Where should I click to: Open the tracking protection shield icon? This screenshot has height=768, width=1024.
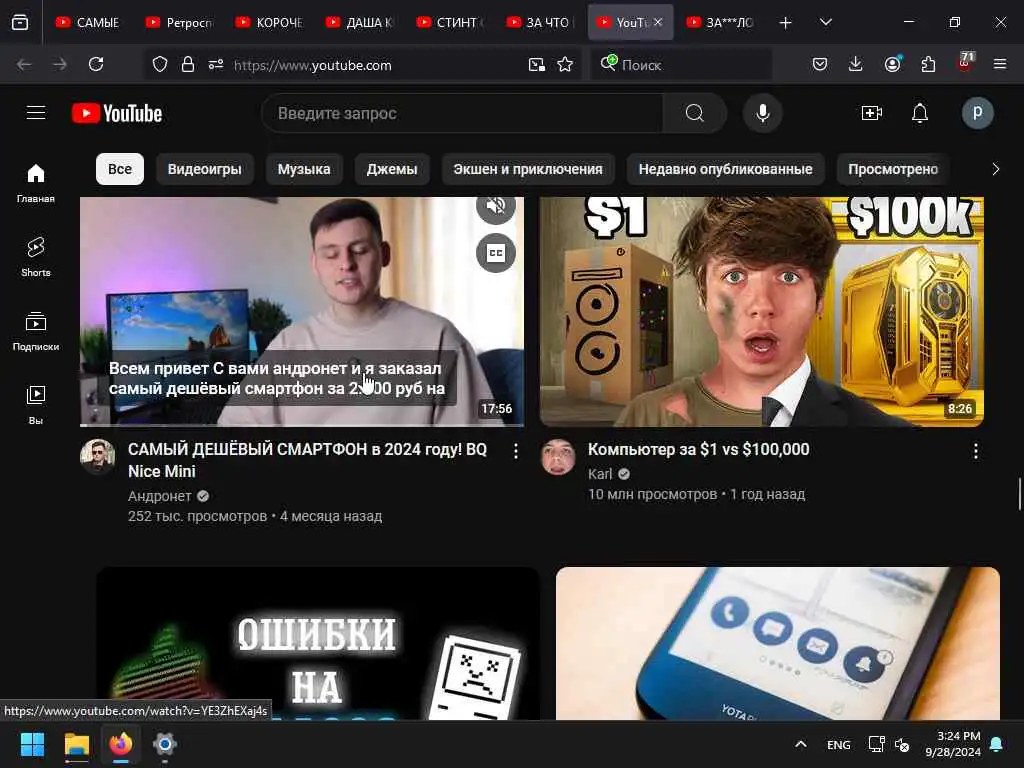pyautogui.click(x=160, y=64)
